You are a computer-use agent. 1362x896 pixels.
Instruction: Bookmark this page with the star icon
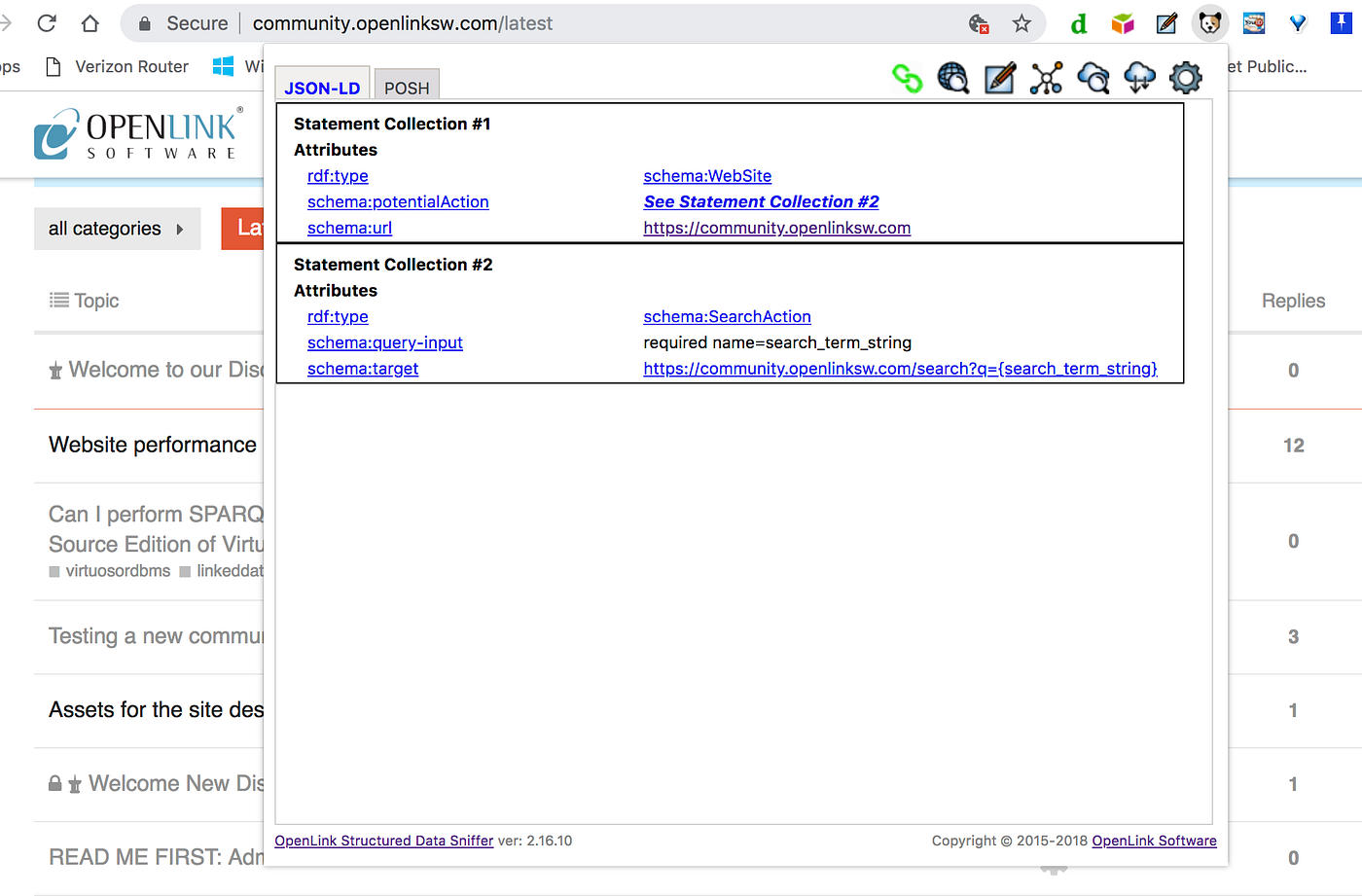coord(1021,23)
